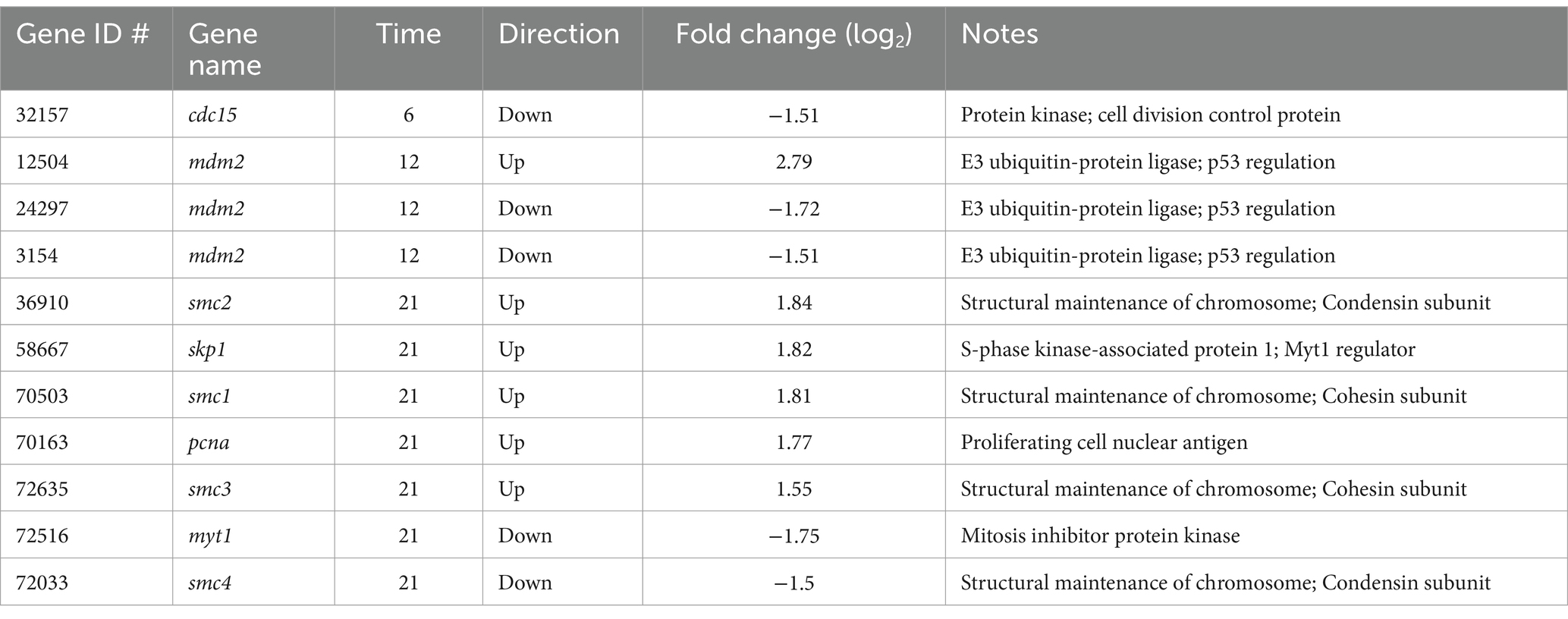
Task: Select the −1.75 fold change value
Action: (x=794, y=536)
